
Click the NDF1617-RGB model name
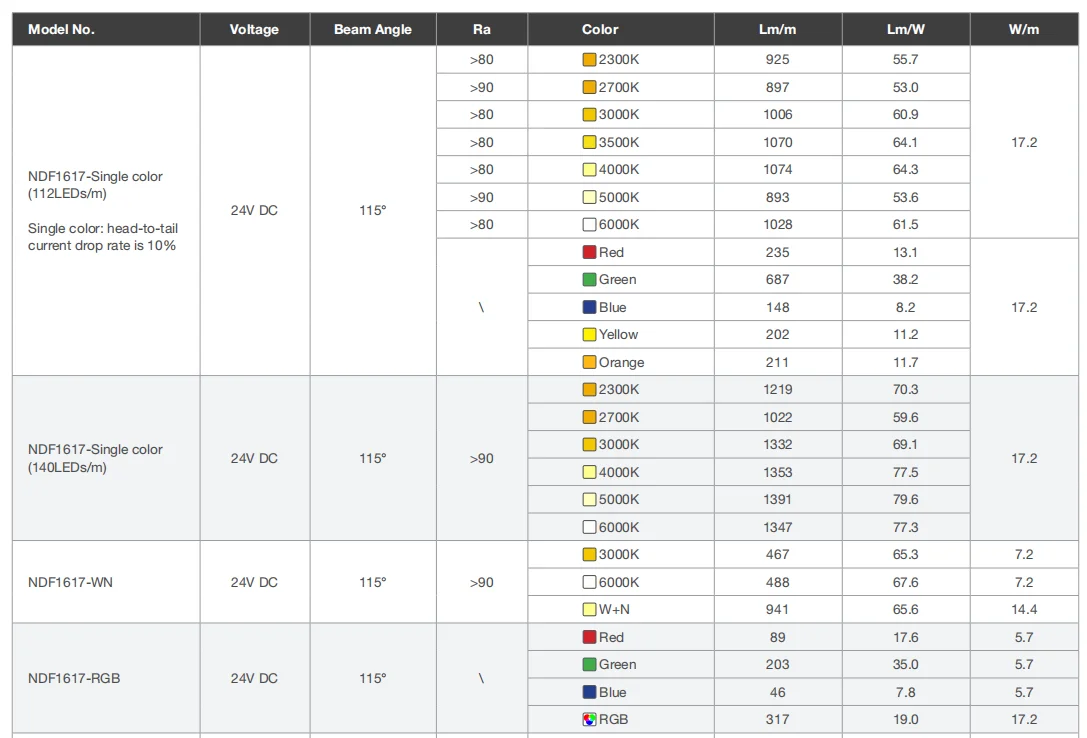click(74, 678)
